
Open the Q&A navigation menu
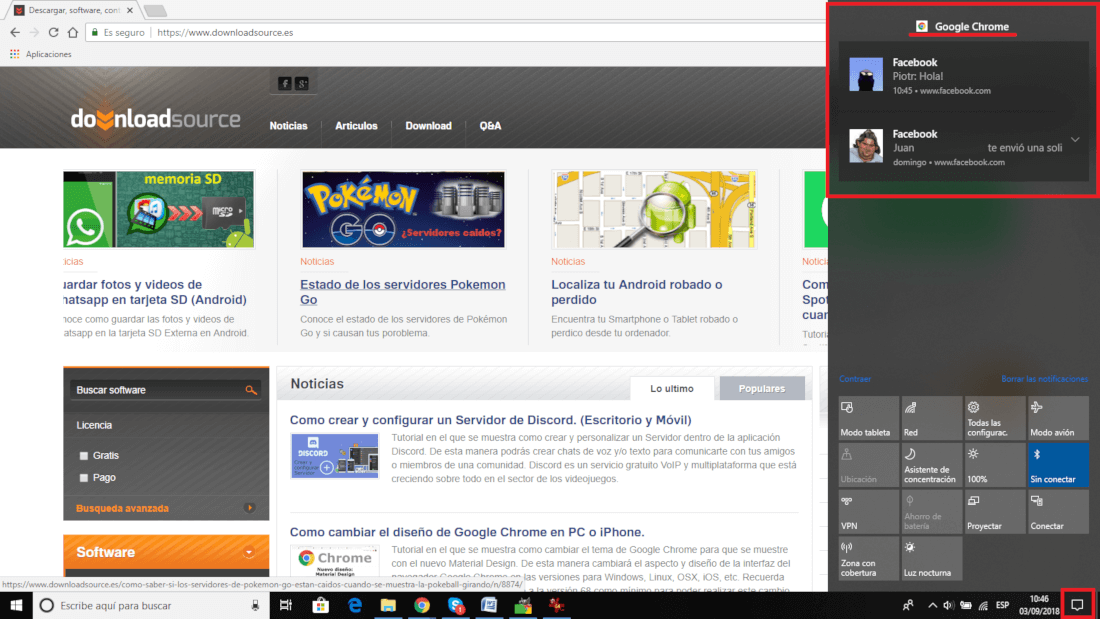tap(490, 126)
